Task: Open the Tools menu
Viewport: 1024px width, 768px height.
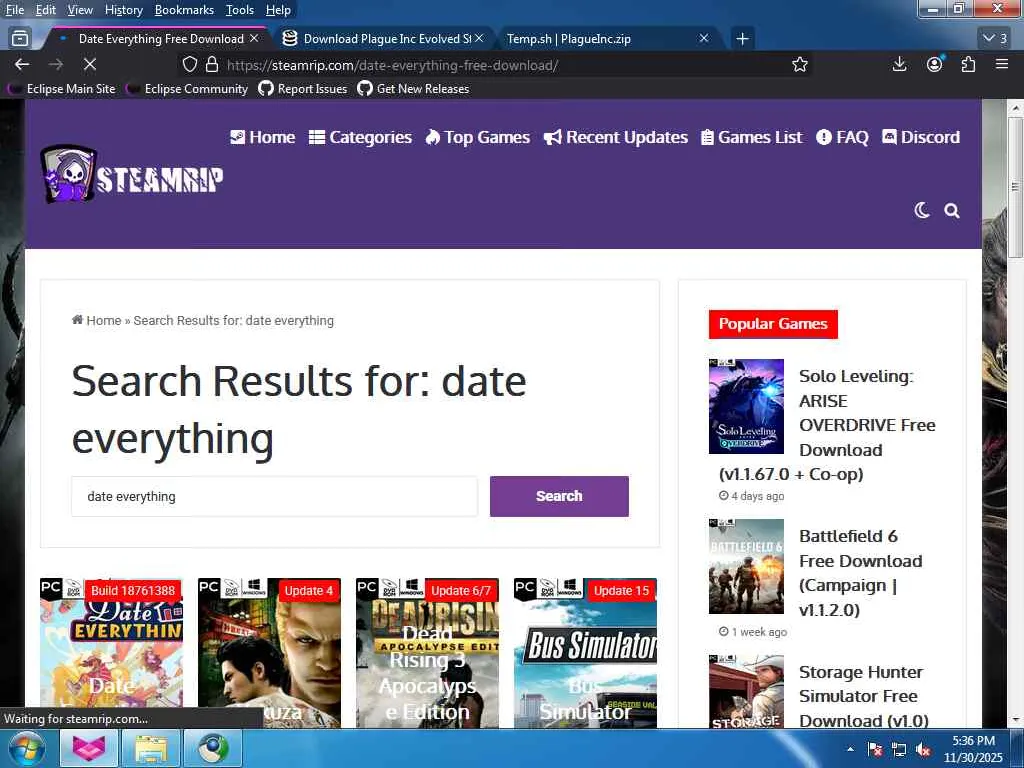Action: pyautogui.click(x=240, y=10)
